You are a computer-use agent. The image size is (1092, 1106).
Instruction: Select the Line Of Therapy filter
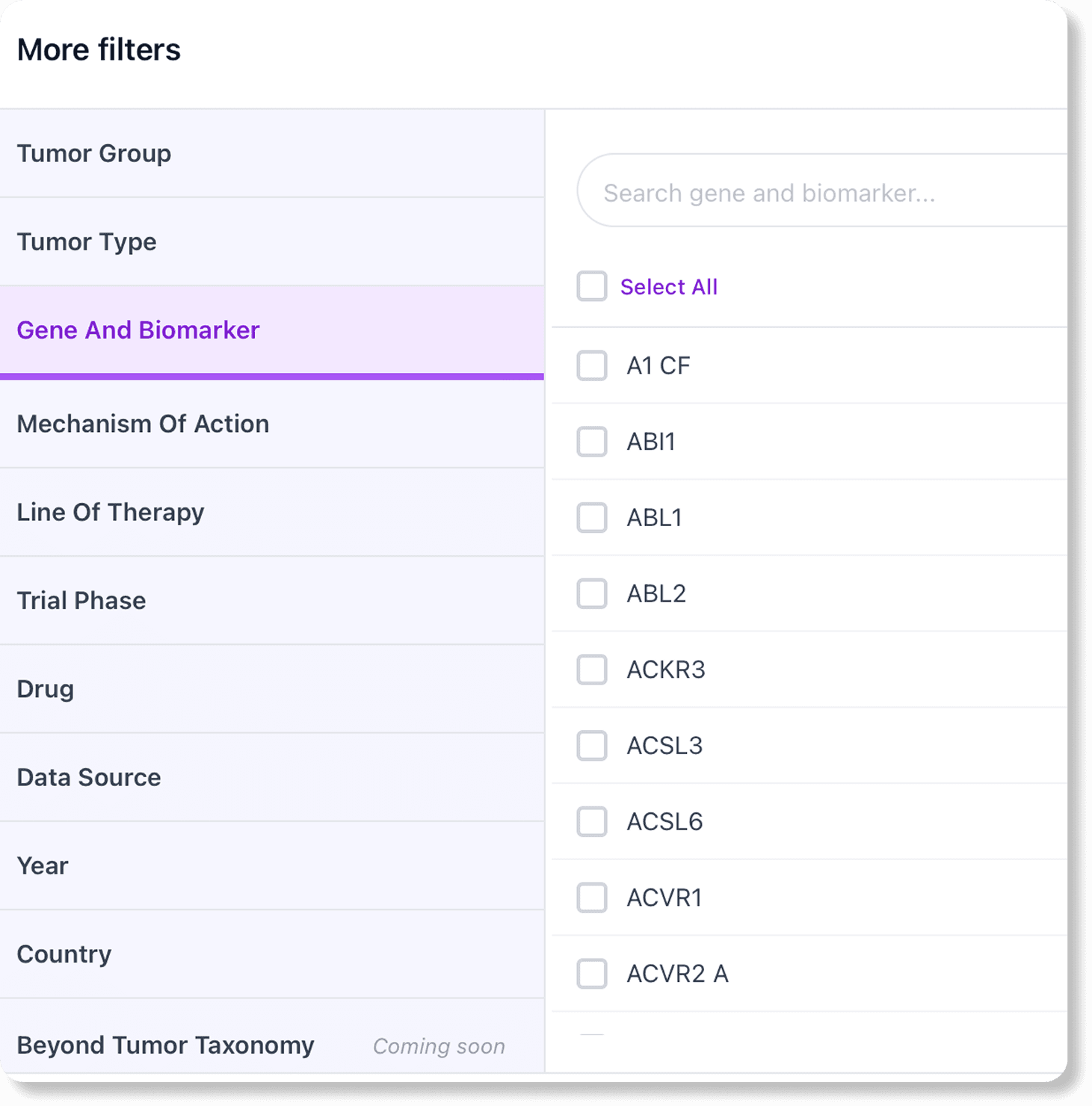coord(272,513)
